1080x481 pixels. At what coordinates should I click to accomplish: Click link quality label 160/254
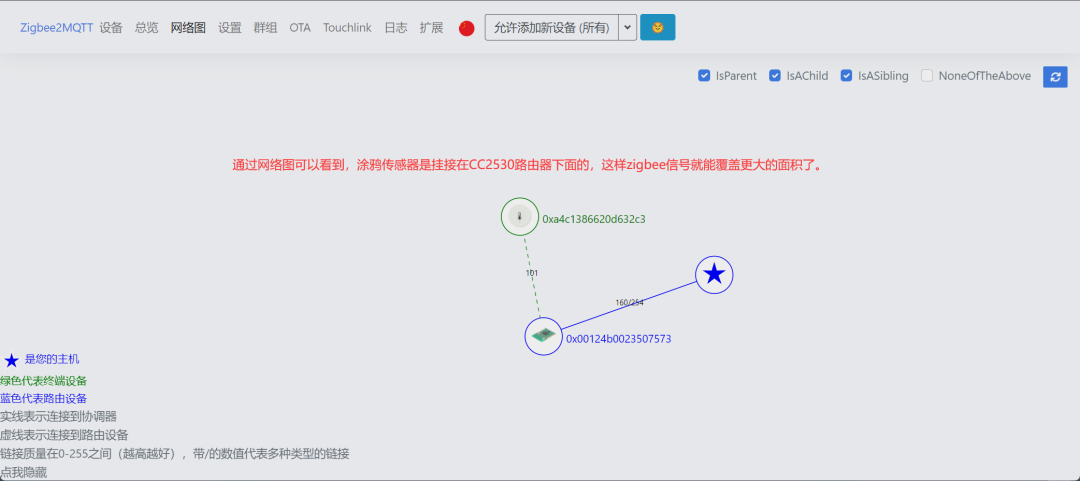tap(630, 303)
